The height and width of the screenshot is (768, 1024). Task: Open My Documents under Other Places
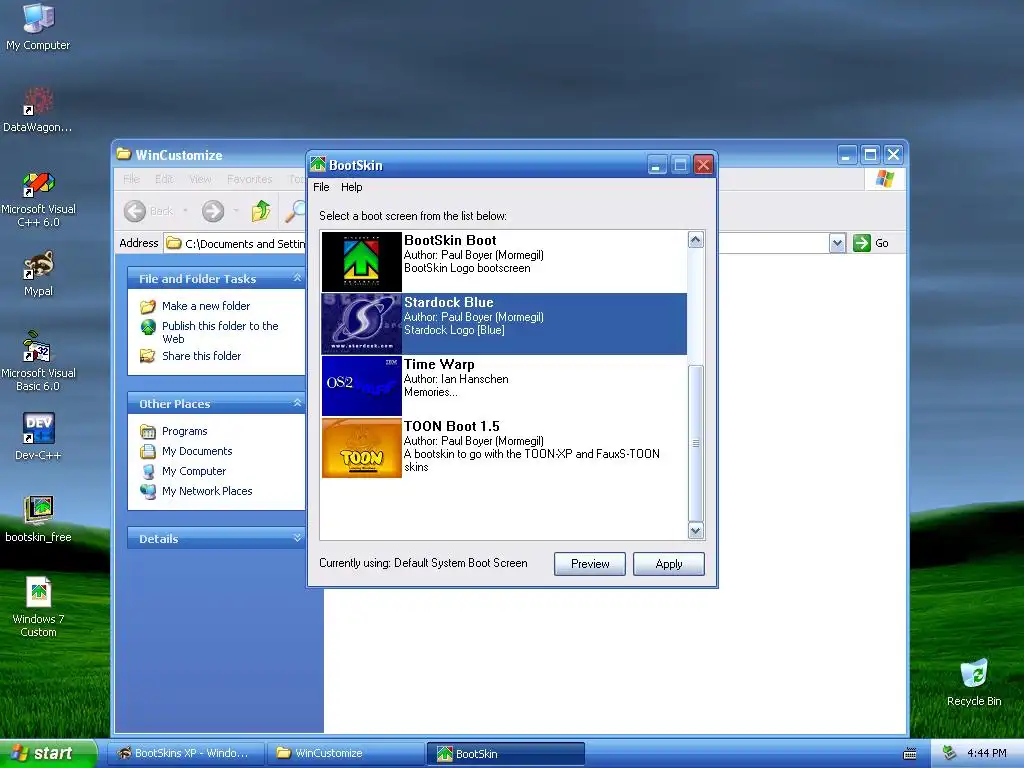(197, 451)
